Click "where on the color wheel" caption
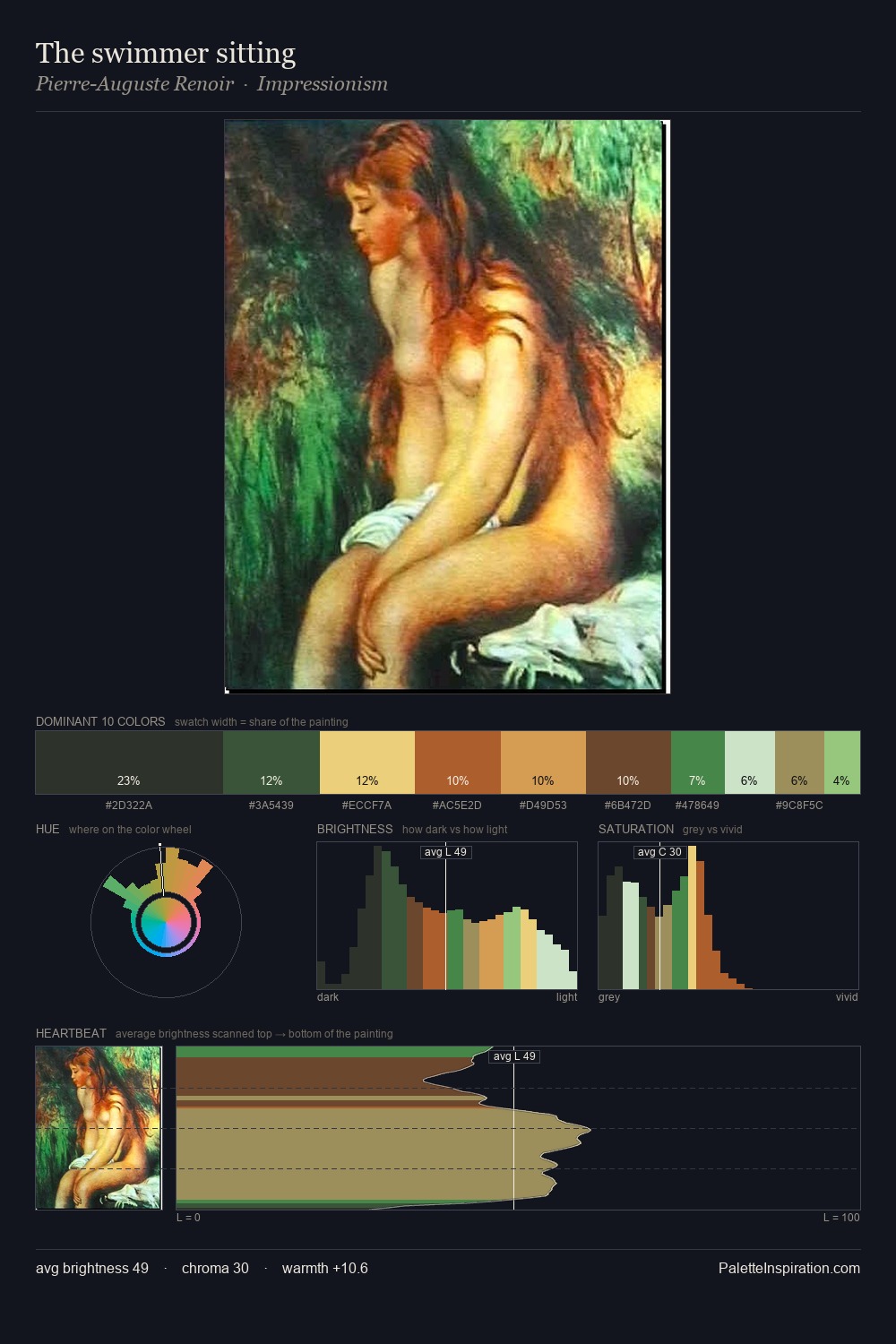Viewport: 896px width, 1344px height. [130, 830]
